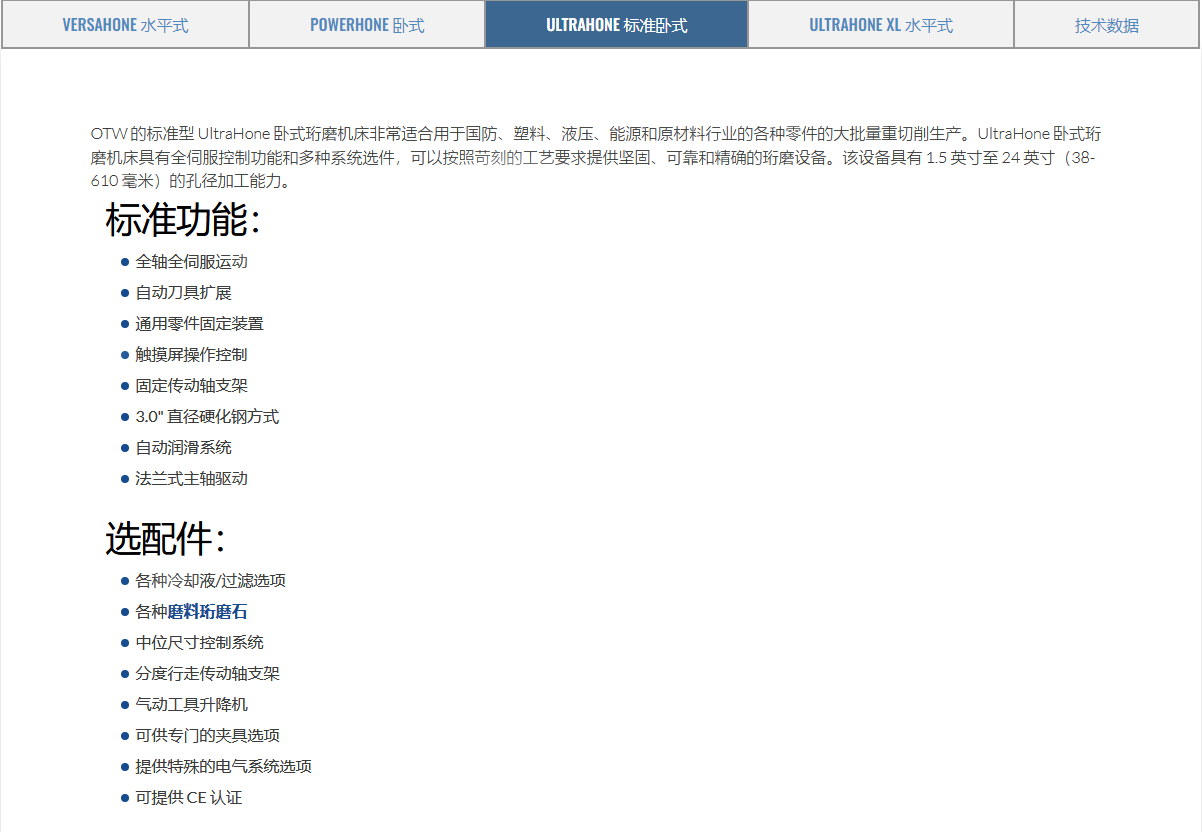Screen dimensions: 1202x832
Task: Click the 各种冷却液/过滤选项 list item
Action: [x=210, y=581]
